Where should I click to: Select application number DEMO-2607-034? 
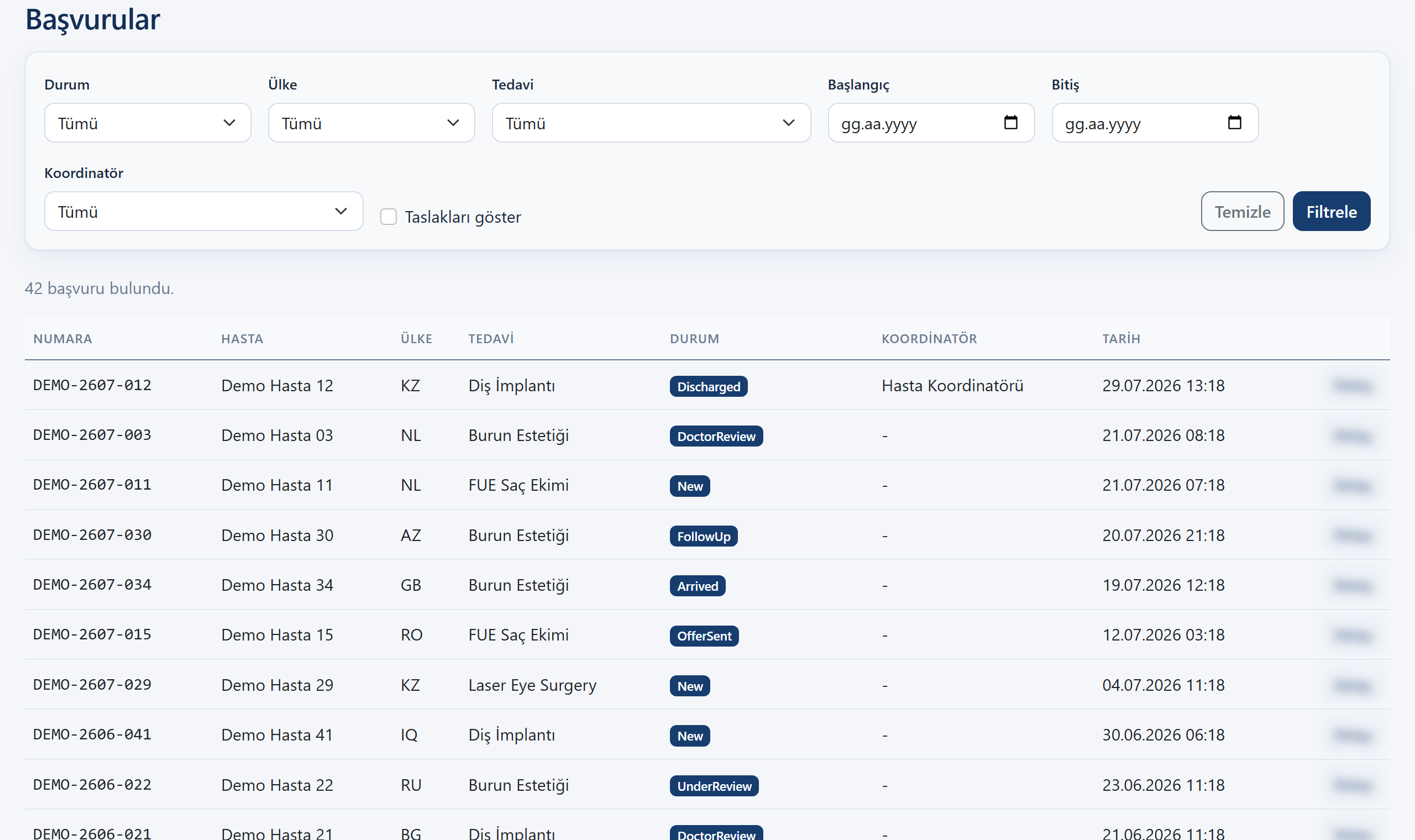pos(92,585)
